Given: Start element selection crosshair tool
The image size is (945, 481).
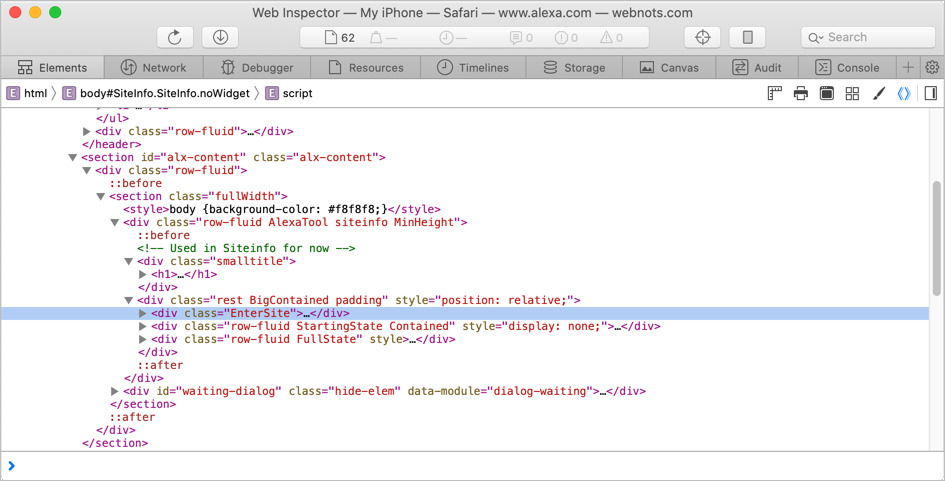Looking at the screenshot, I should [702, 37].
